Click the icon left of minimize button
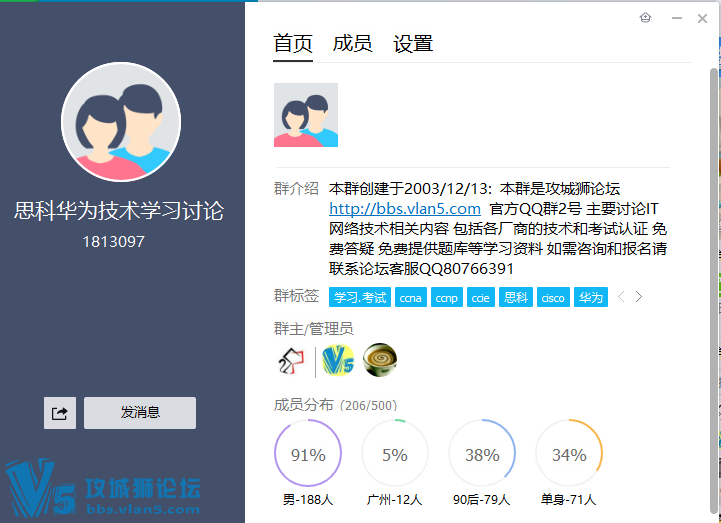This screenshot has height=523, width=721. point(645,18)
